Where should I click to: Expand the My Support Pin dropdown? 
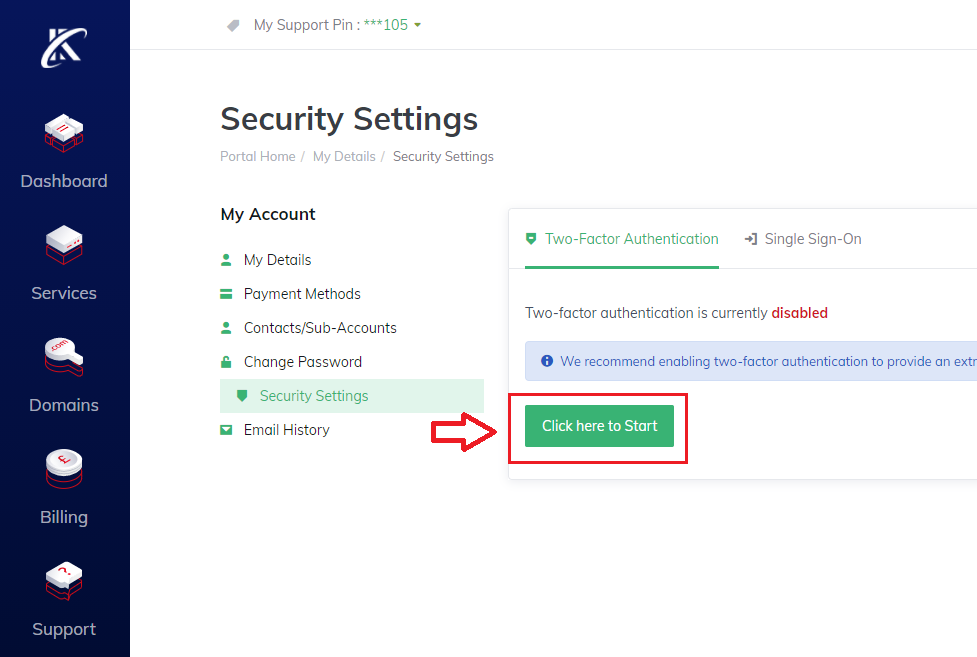[417, 25]
